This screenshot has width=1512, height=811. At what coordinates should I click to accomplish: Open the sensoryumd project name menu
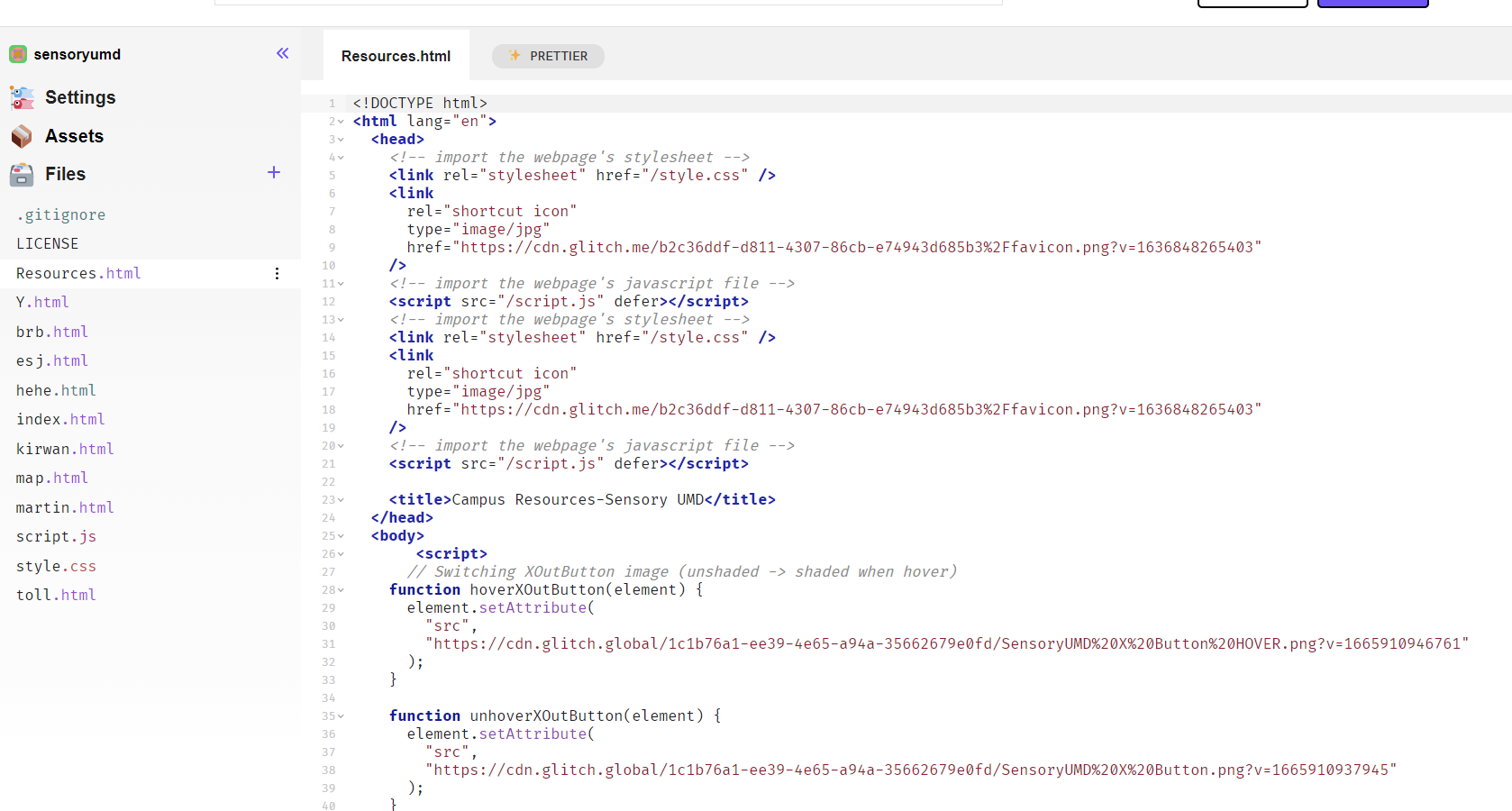77,54
